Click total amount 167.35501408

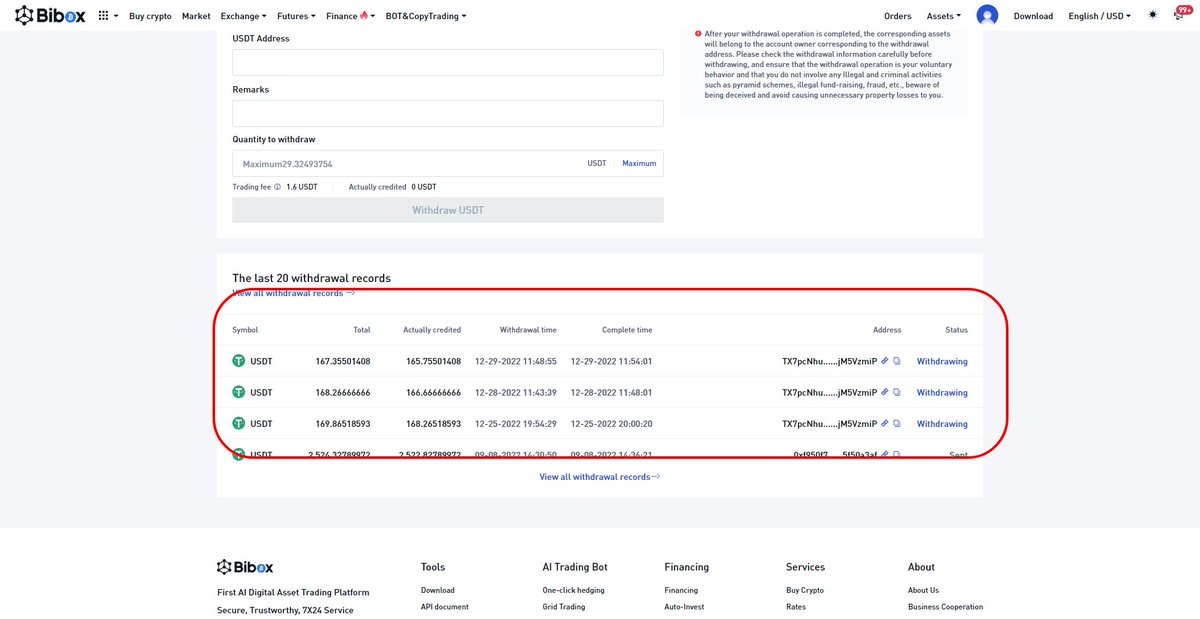(343, 362)
